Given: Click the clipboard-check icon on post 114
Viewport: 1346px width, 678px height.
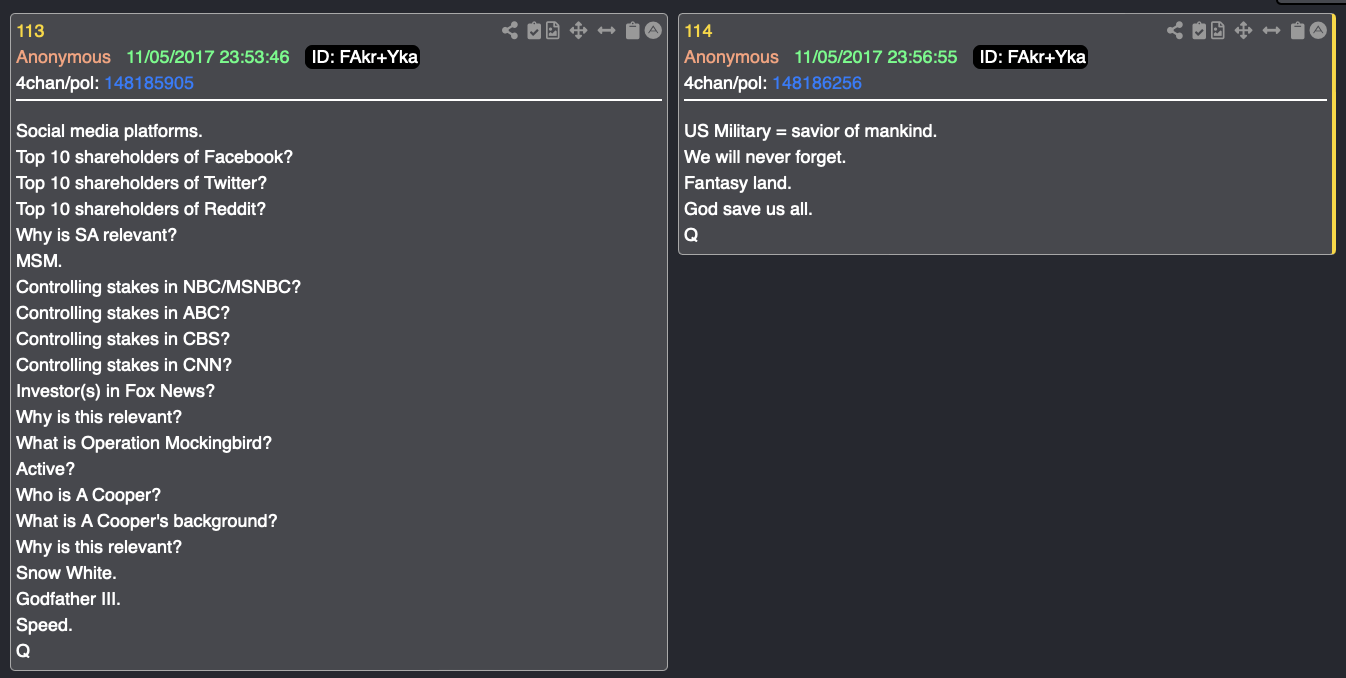Looking at the screenshot, I should 1199,31.
